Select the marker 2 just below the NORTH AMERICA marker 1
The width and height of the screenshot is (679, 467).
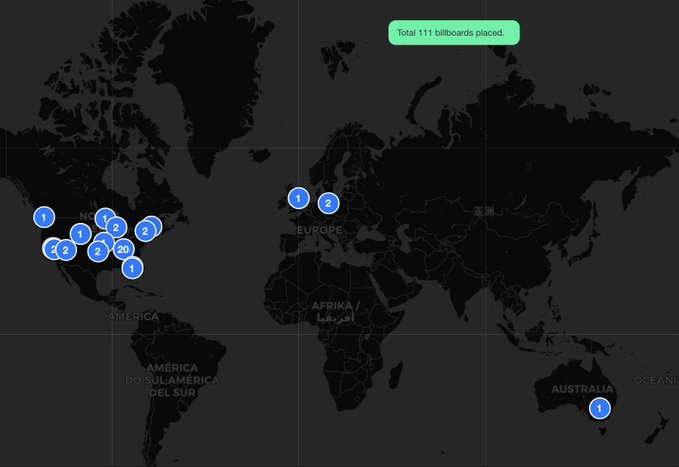(116, 228)
